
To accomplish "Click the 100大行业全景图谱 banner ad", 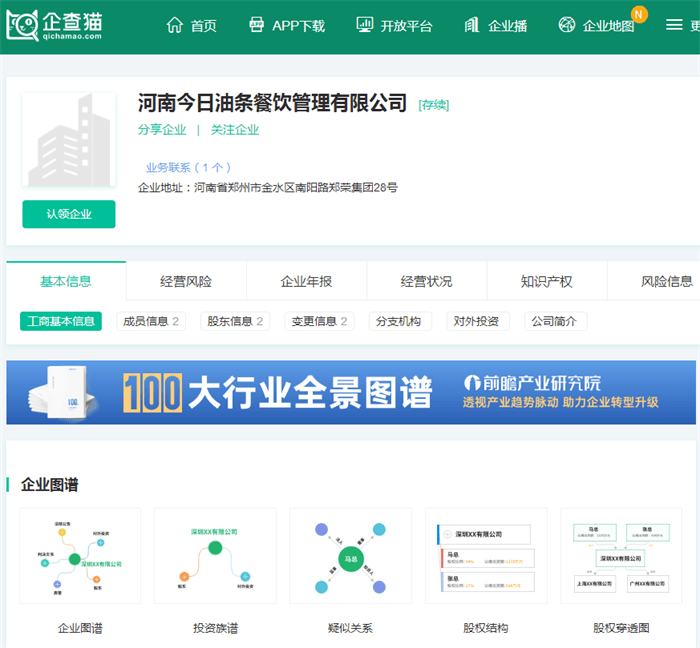I will [351, 392].
